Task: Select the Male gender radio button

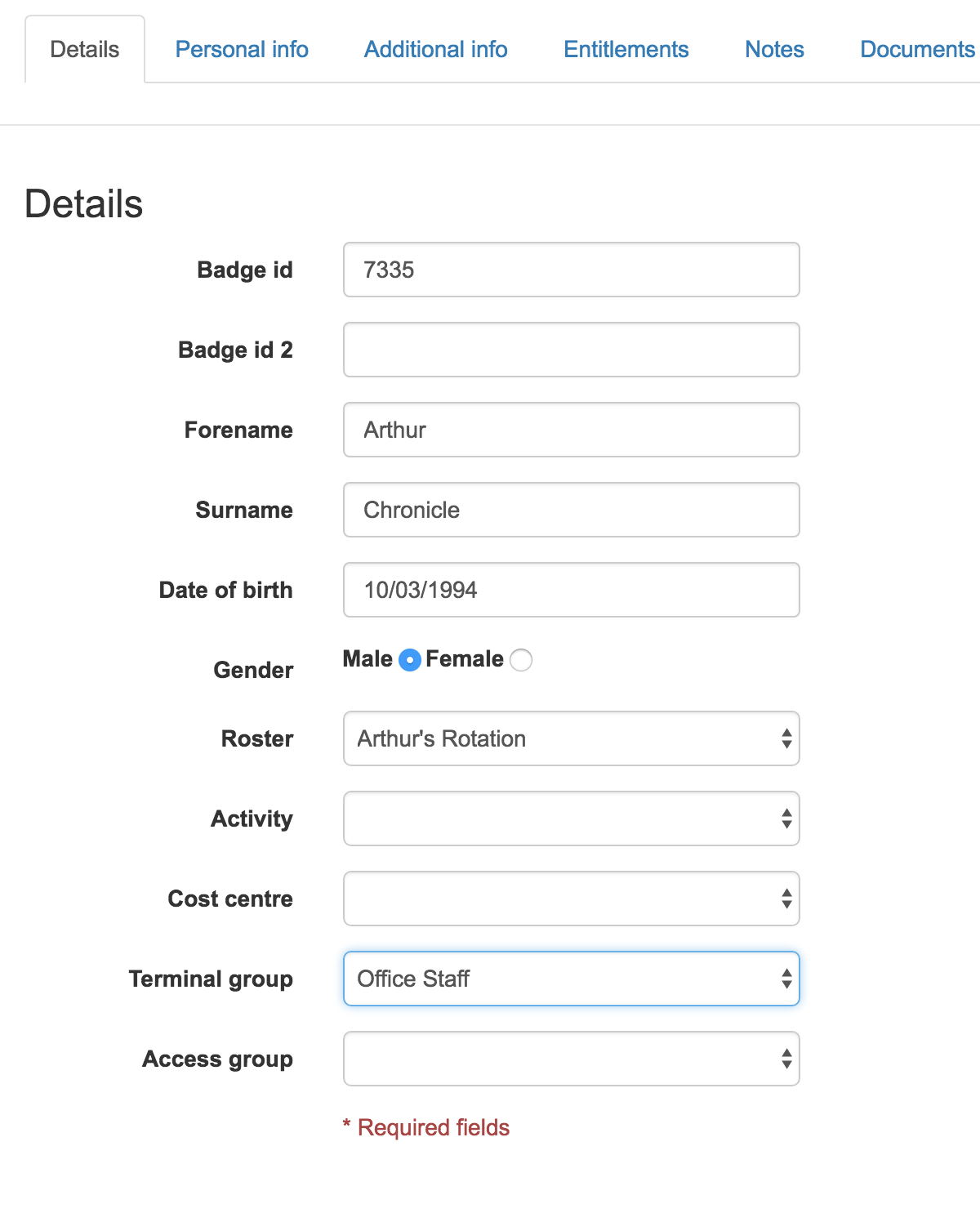Action: click(410, 659)
